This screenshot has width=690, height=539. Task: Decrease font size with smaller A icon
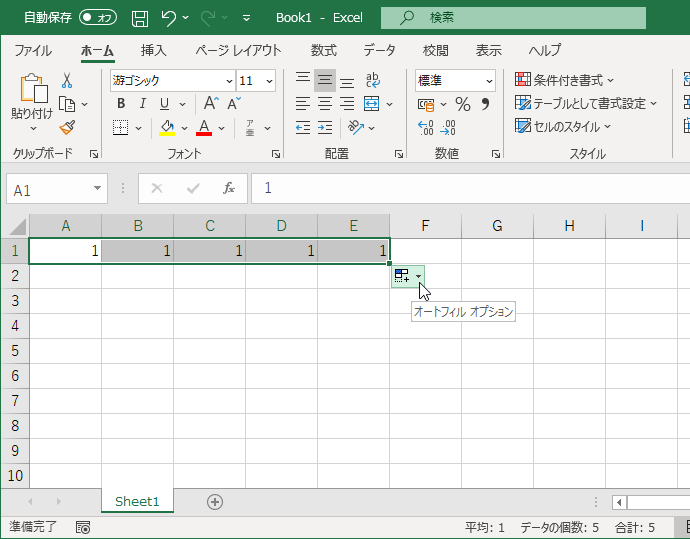[234, 103]
